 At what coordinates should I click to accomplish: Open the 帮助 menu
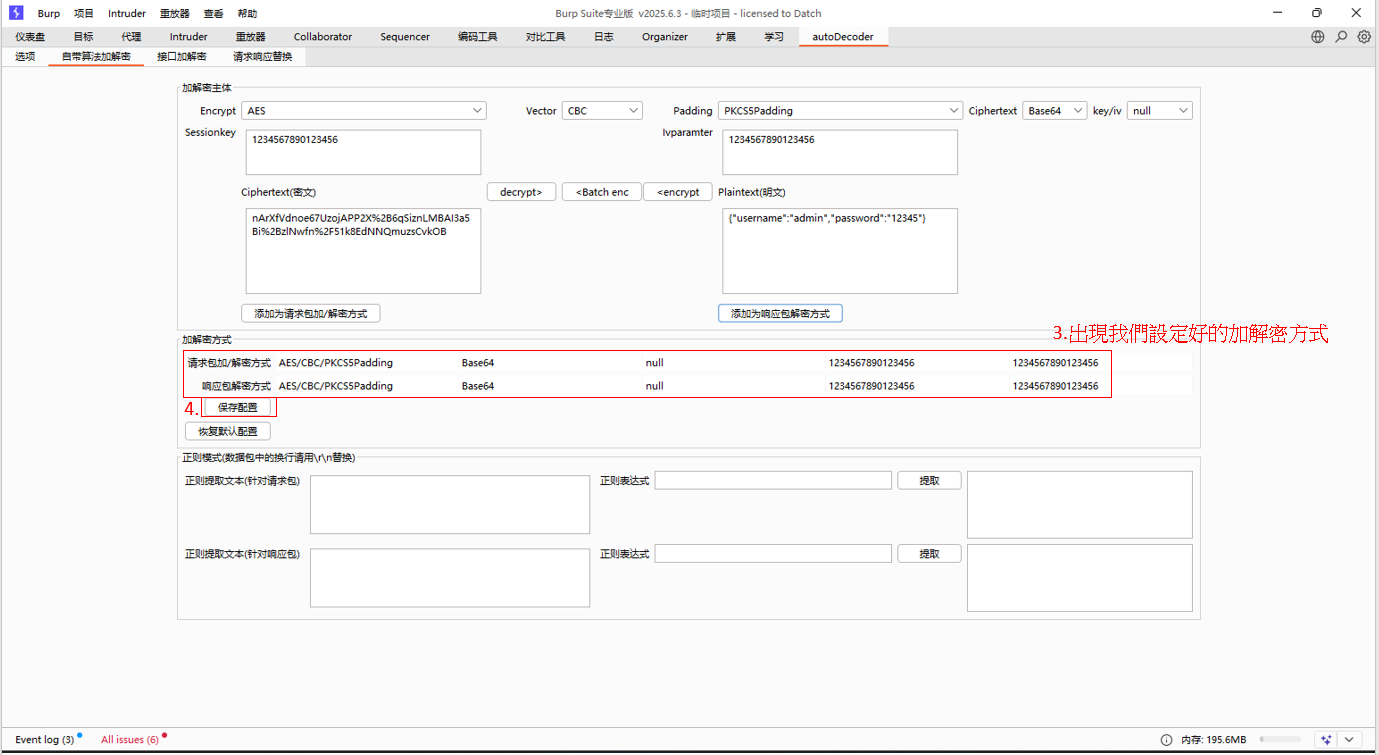tap(247, 14)
